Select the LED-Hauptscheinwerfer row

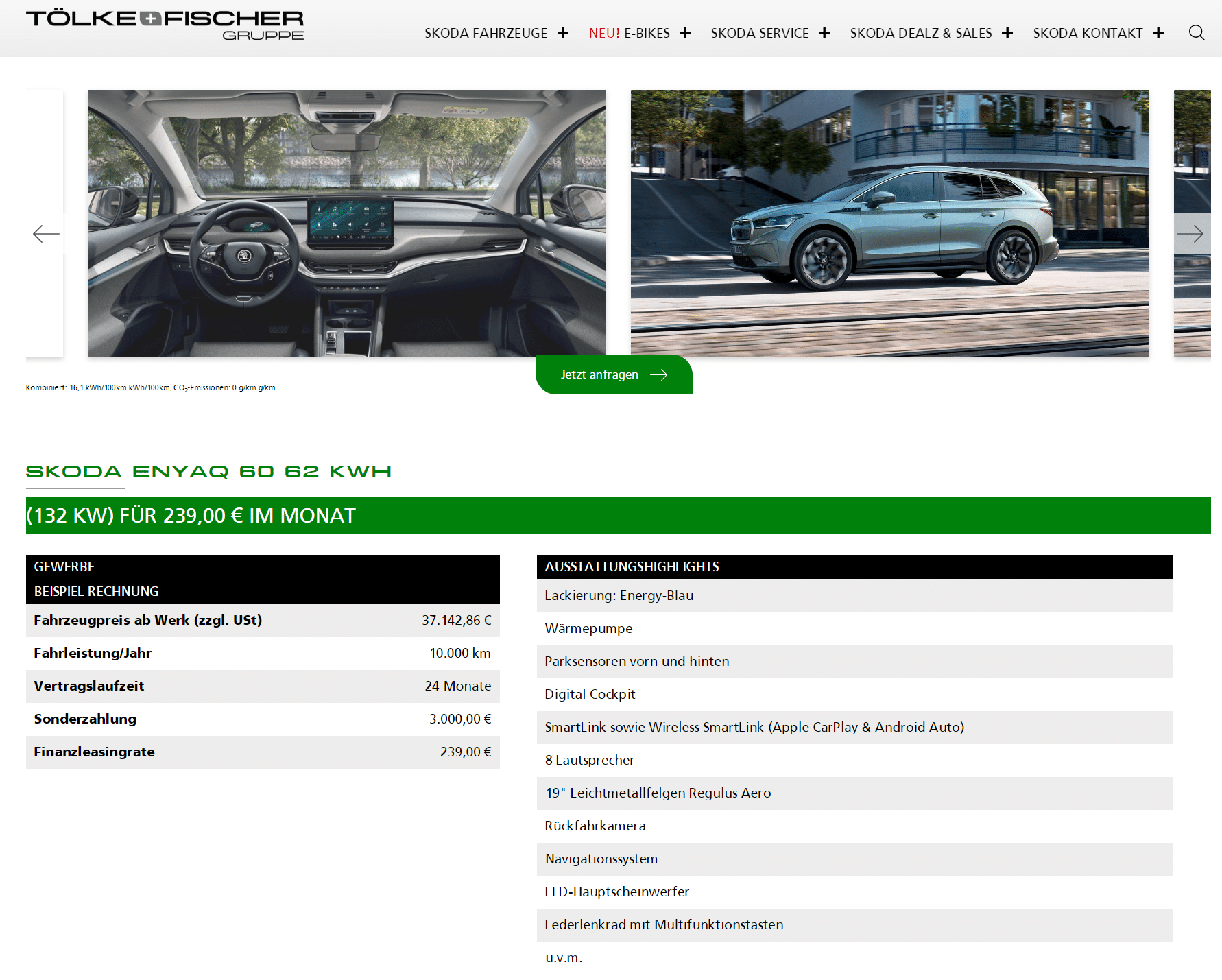click(855, 892)
